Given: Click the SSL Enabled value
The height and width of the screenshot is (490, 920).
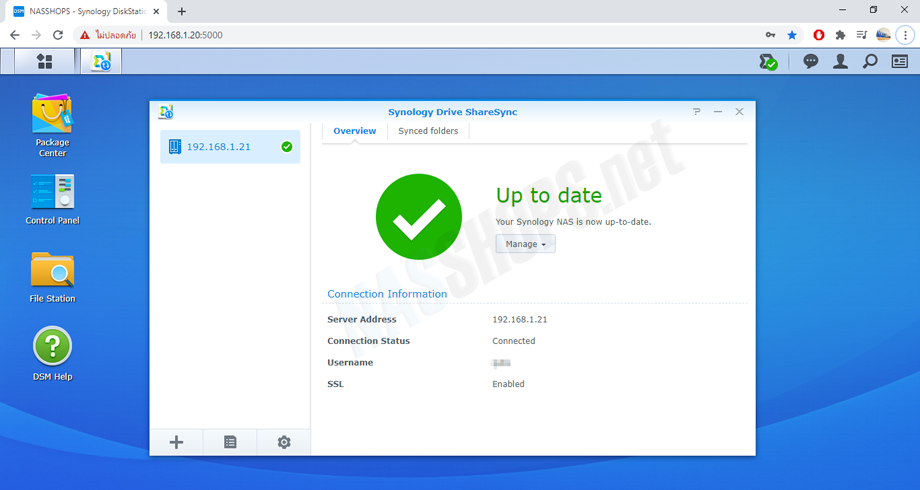Looking at the screenshot, I should (x=508, y=384).
